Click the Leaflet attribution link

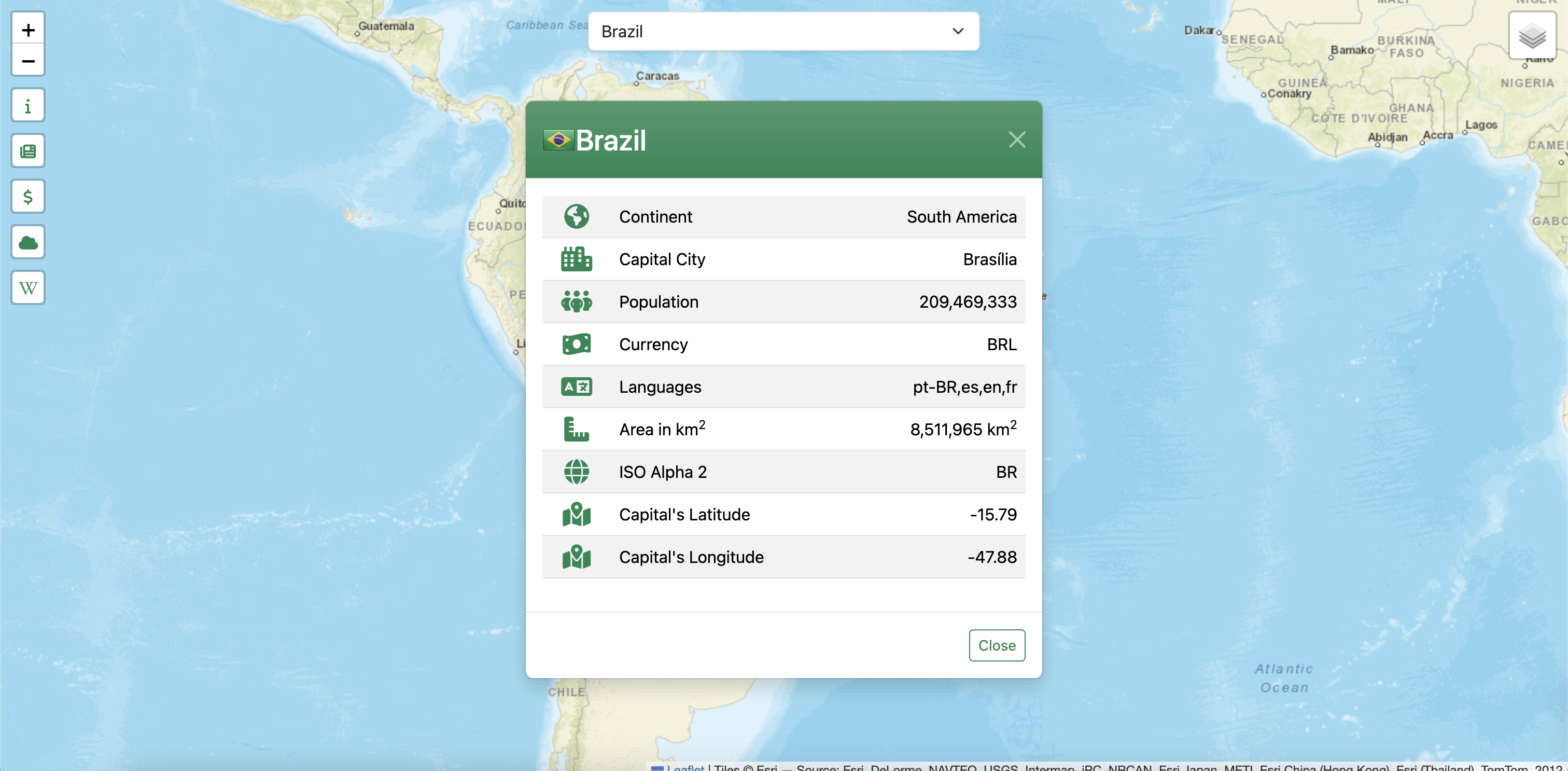point(685,767)
